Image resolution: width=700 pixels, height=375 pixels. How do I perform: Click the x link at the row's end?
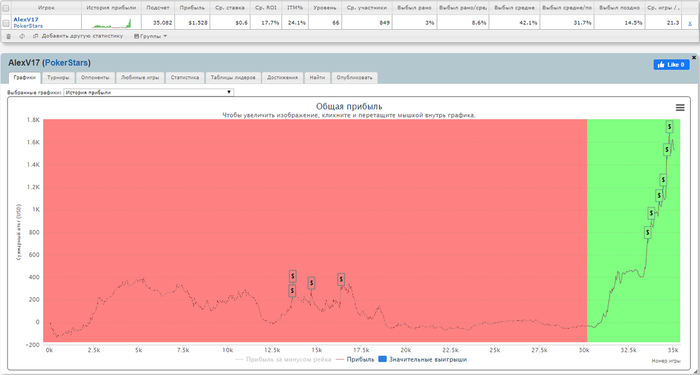pos(691,23)
